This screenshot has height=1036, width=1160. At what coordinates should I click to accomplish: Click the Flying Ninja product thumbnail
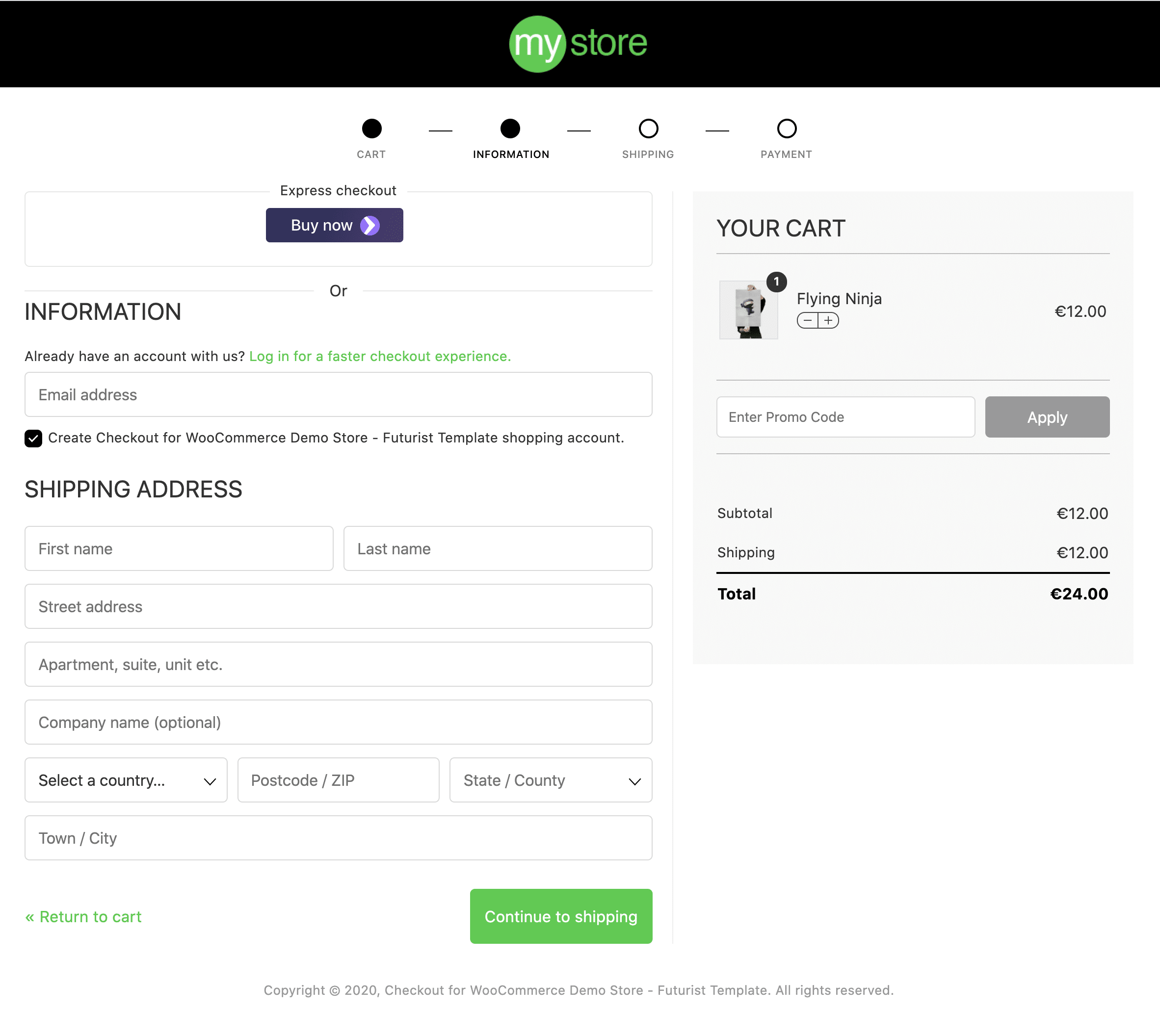(748, 310)
